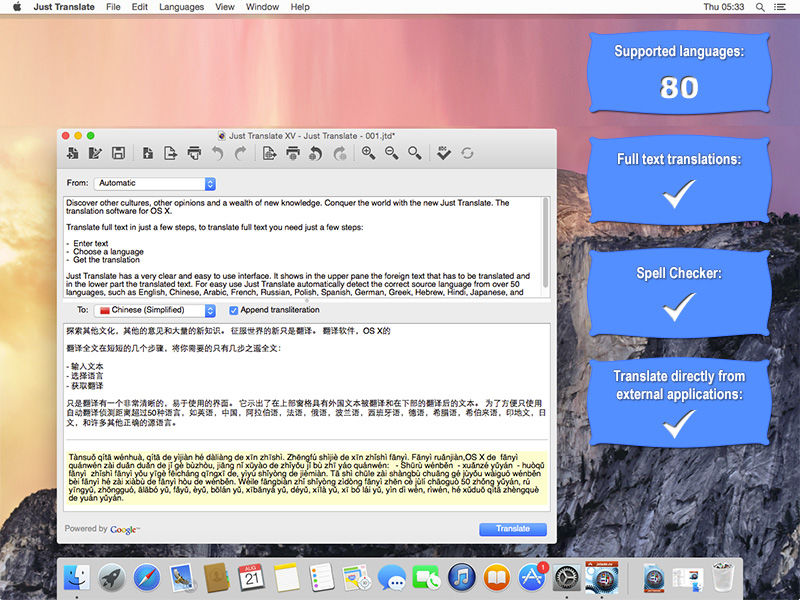Zoom in with the plus magnifier
Image resolution: width=800 pixels, height=600 pixels.
pos(368,153)
